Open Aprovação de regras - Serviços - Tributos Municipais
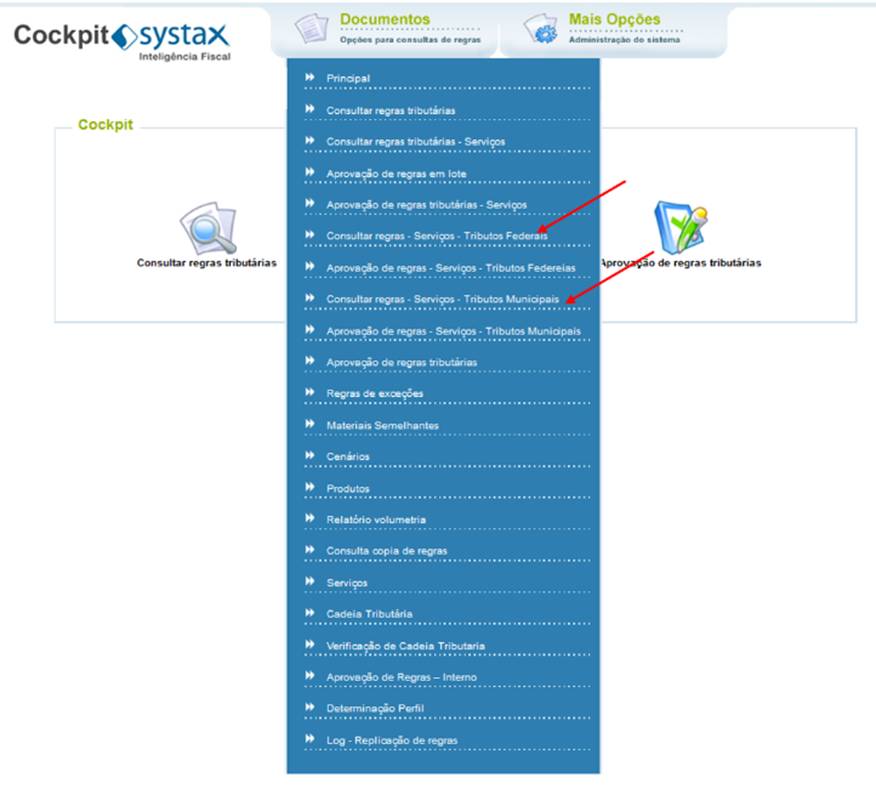Screen dimensions: 876x789 (x=454, y=331)
